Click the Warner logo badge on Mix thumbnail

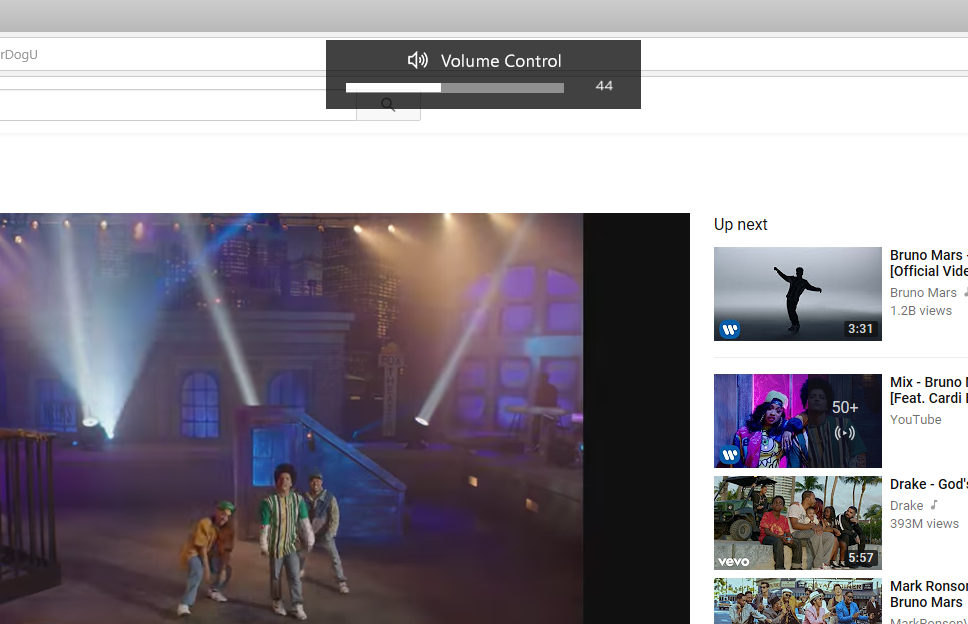click(730, 456)
